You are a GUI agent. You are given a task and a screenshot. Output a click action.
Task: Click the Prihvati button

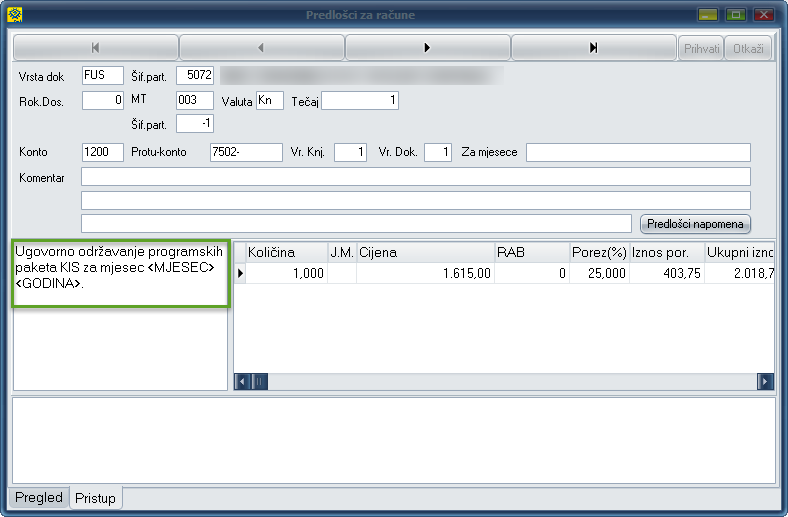tap(702, 48)
